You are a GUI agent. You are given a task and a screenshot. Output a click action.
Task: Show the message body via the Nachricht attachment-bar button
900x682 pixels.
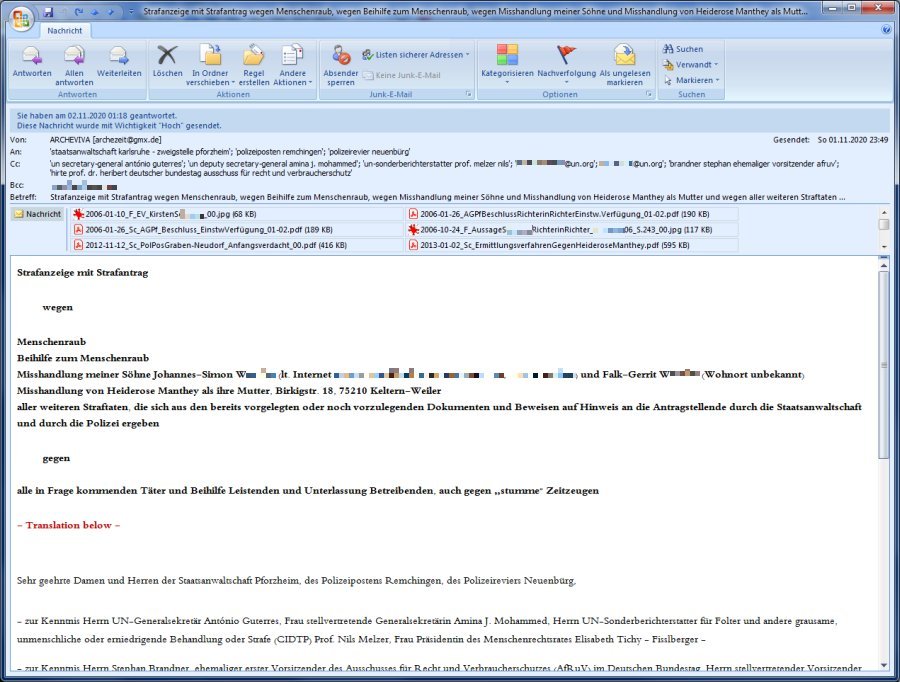(38, 214)
